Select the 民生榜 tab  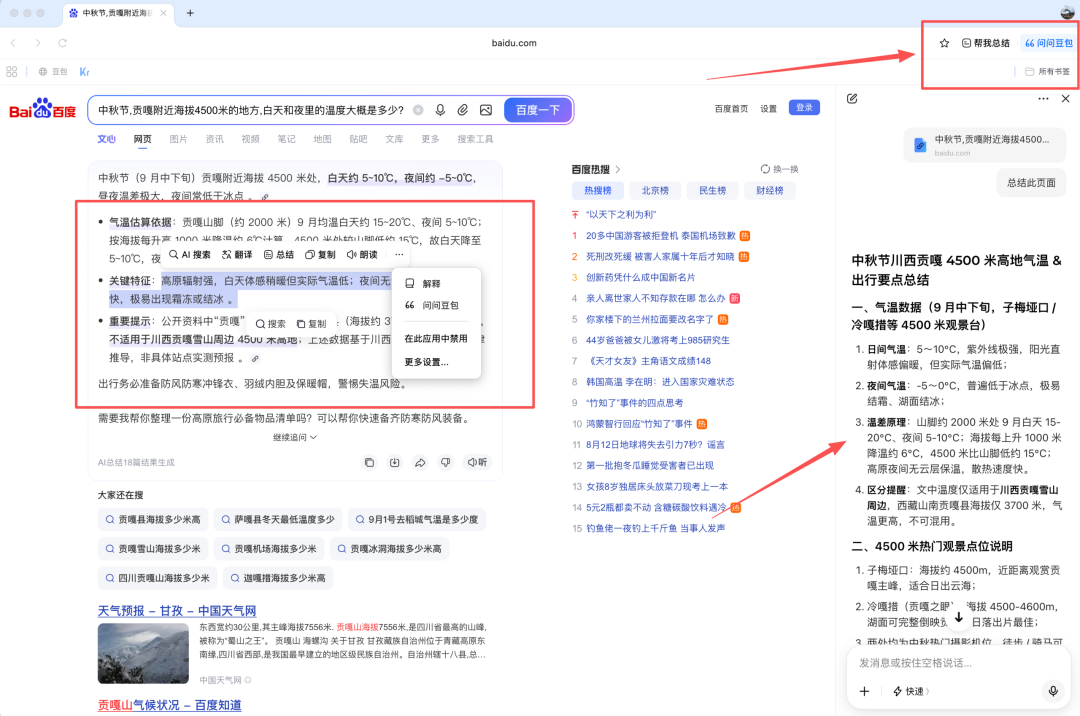point(712,191)
